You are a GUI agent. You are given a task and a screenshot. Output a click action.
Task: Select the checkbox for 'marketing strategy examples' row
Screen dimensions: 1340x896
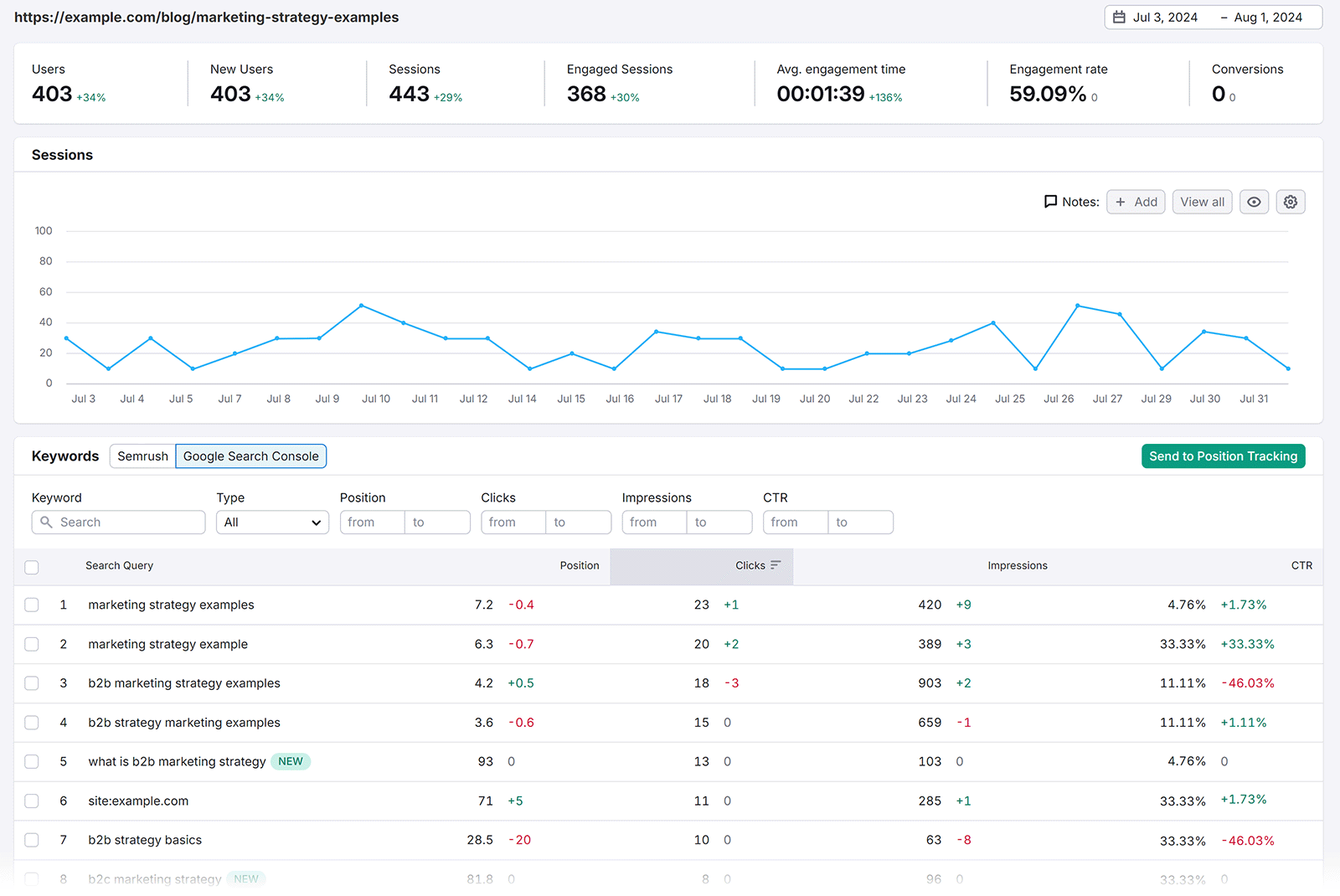[x=32, y=605]
